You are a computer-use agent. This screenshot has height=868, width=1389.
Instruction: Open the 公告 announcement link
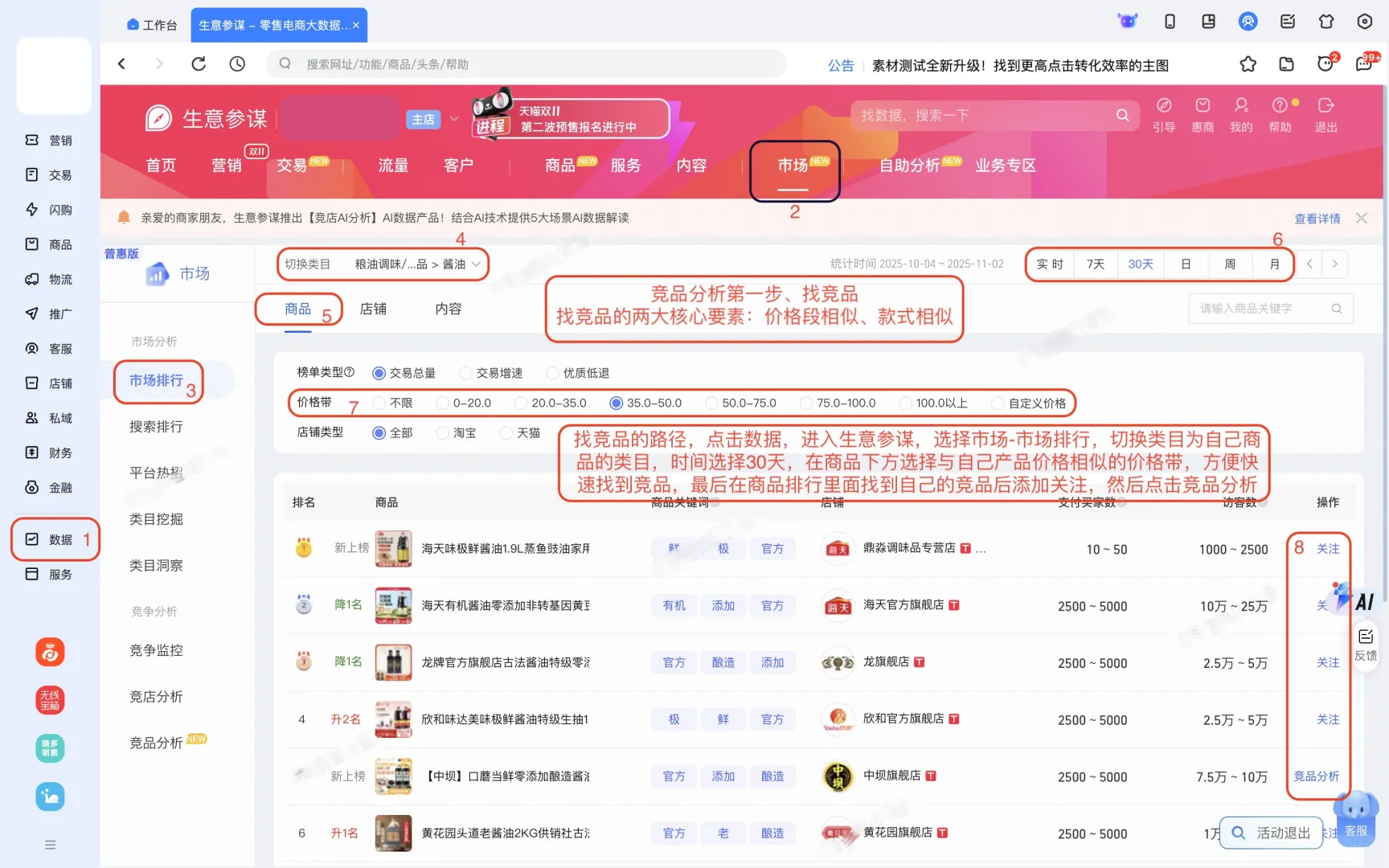[x=841, y=65]
